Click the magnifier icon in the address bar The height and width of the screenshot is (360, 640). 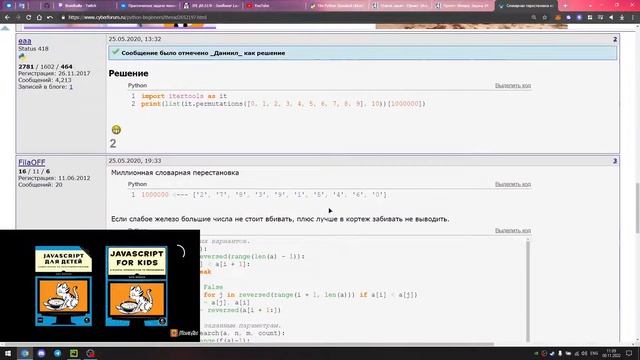(534, 18)
